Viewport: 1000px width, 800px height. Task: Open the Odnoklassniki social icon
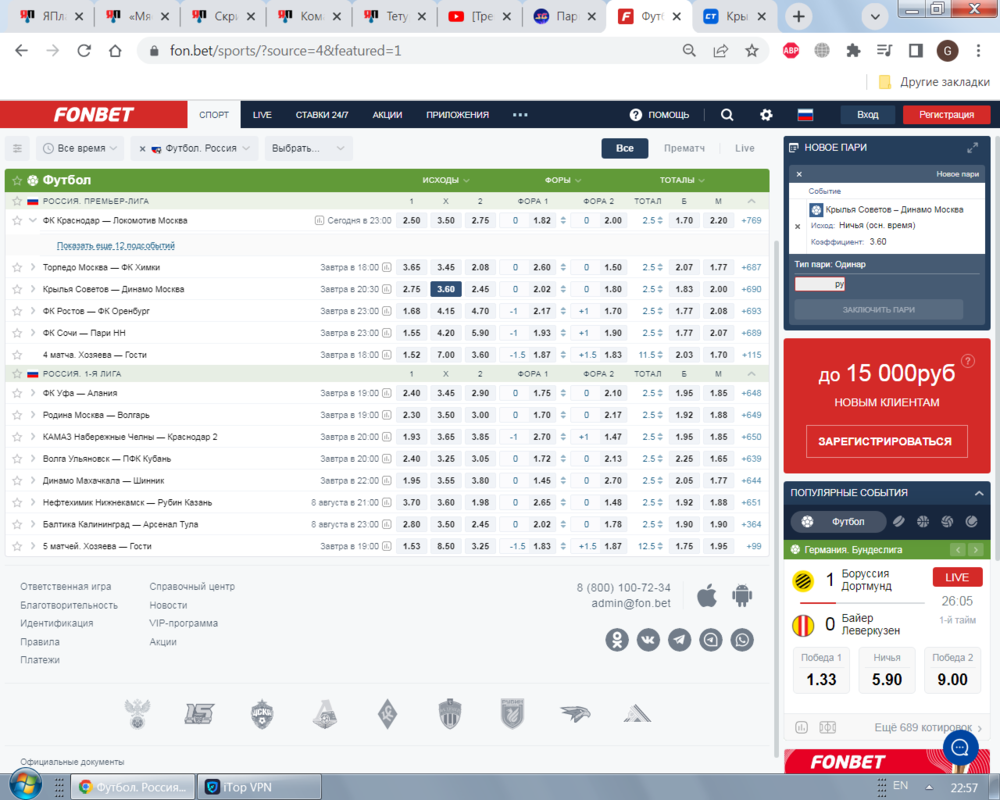[617, 640]
